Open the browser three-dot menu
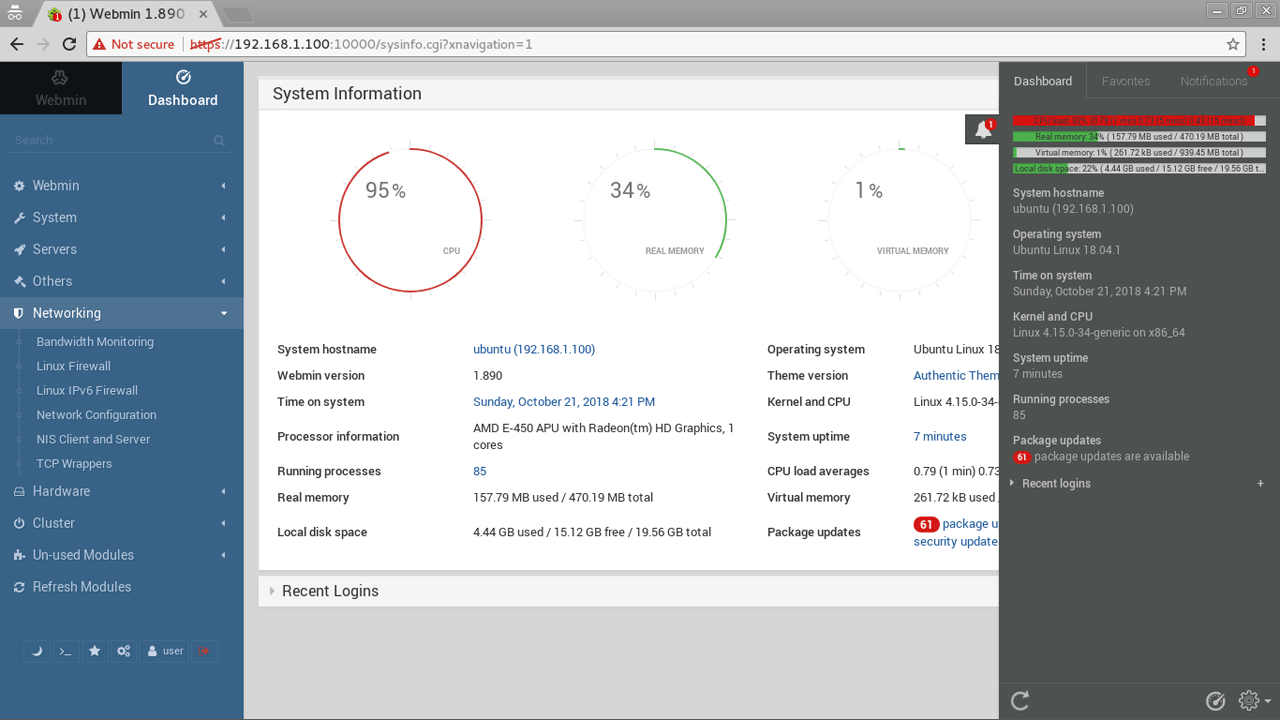The image size is (1280, 720). point(1263,44)
